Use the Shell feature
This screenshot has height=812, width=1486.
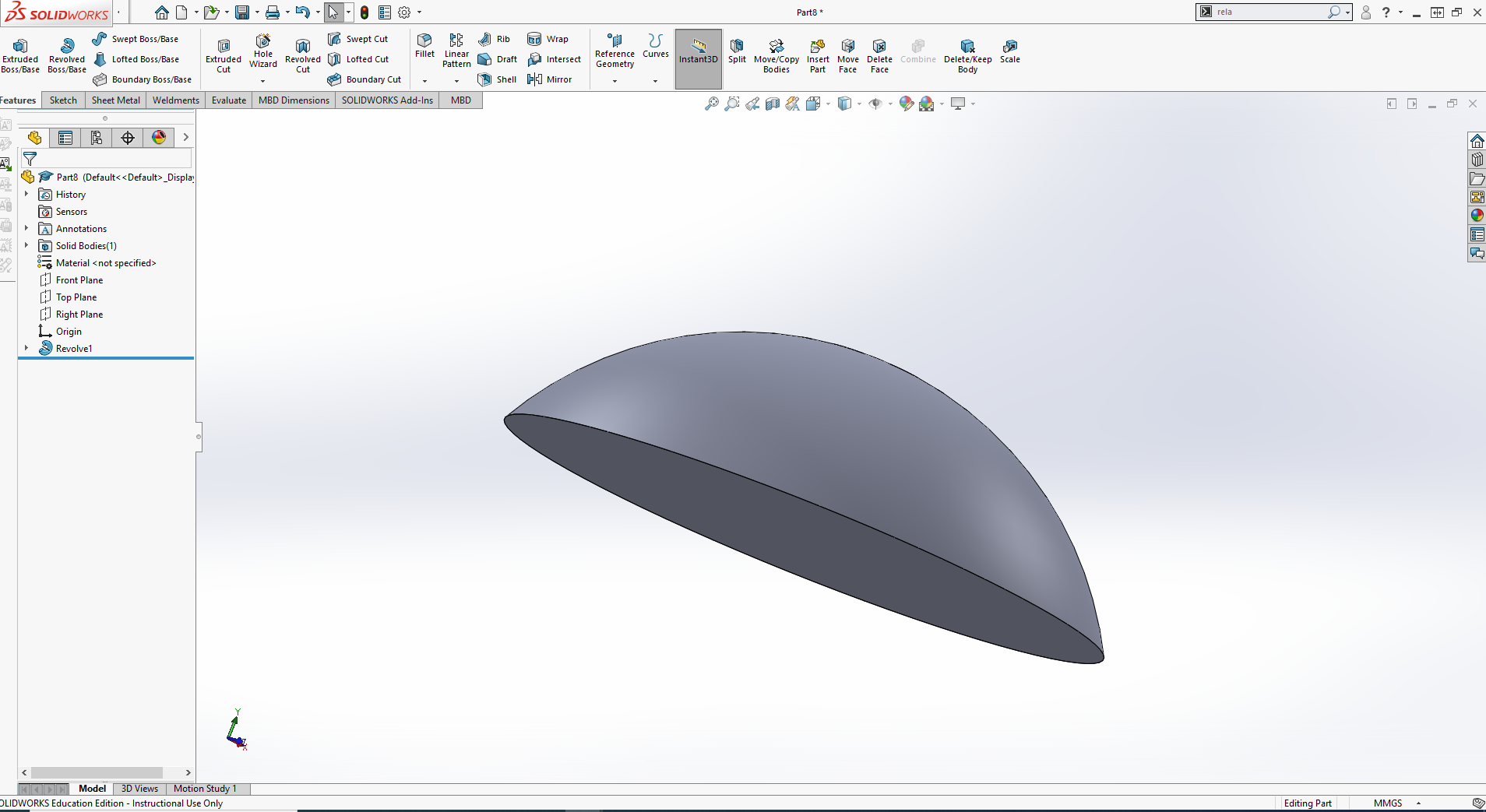click(x=497, y=79)
